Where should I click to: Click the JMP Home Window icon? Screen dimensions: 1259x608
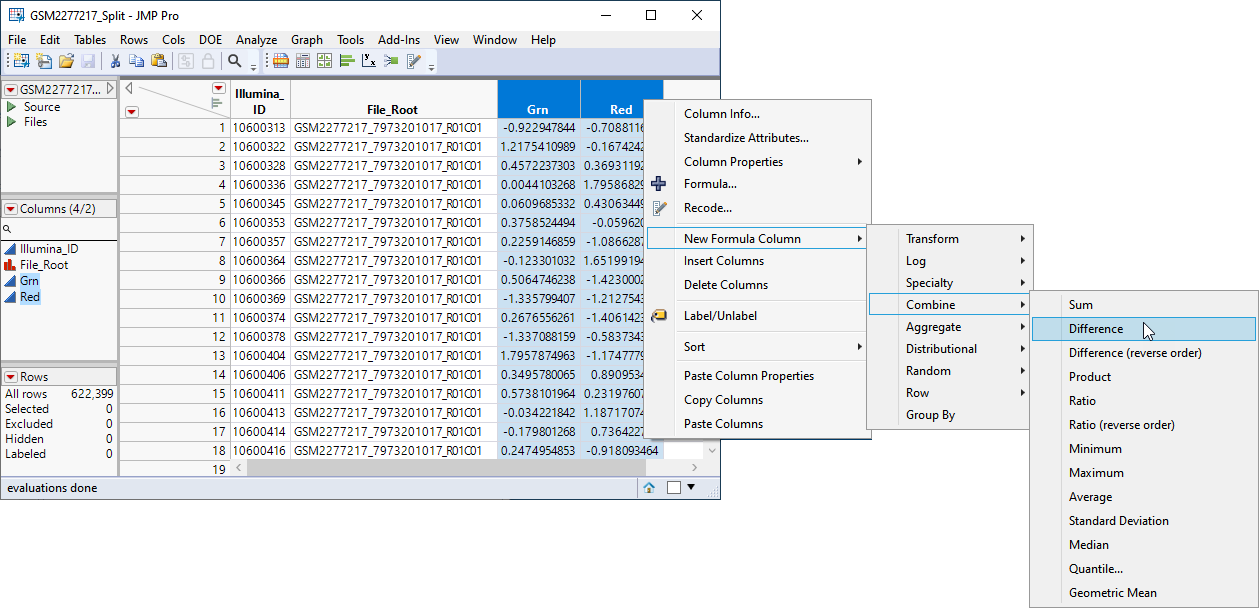click(649, 488)
